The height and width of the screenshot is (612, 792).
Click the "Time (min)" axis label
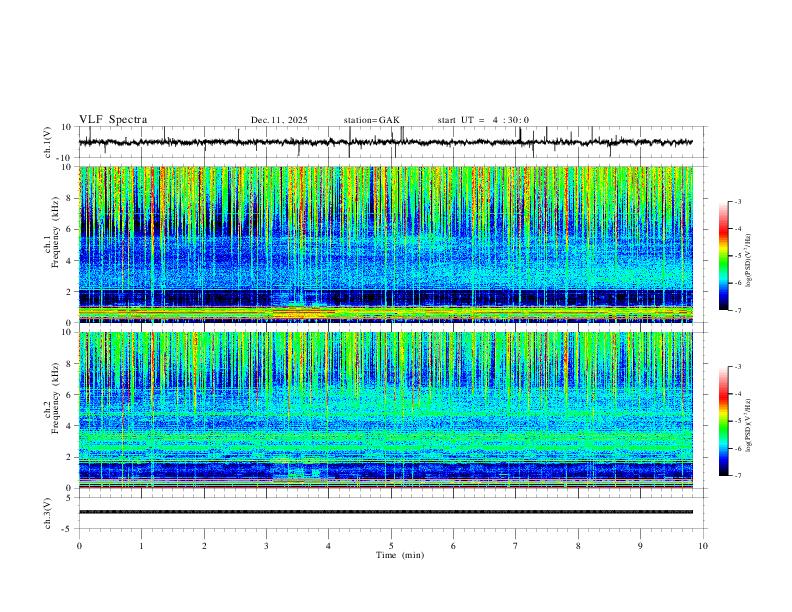(400, 555)
